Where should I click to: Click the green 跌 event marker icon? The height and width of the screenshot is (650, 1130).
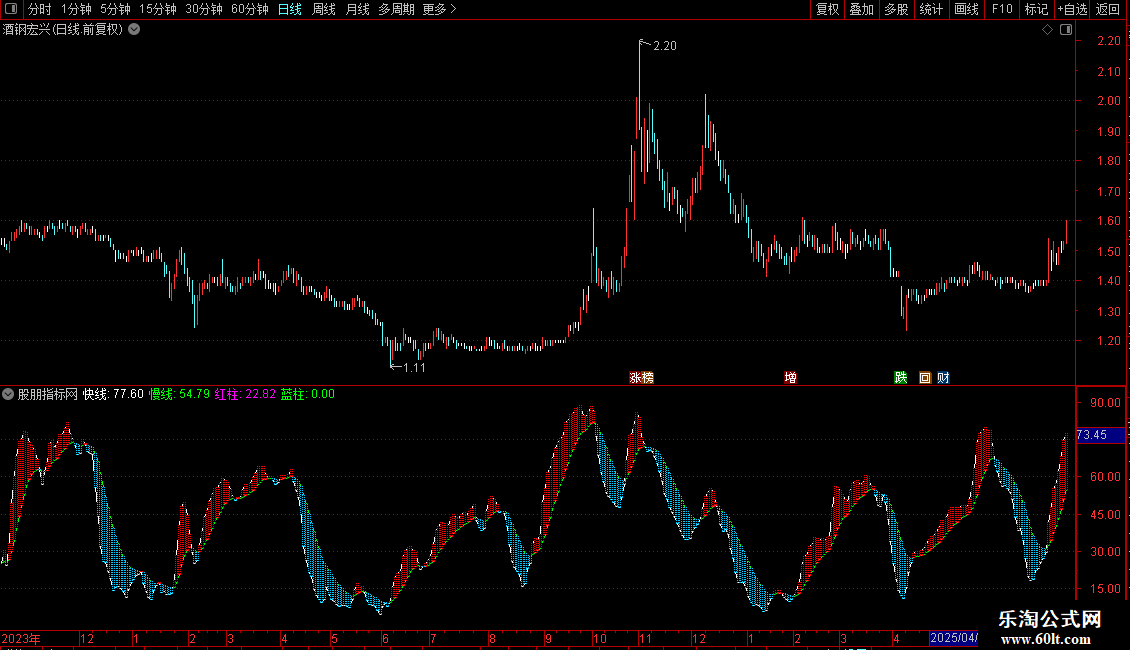(901, 378)
